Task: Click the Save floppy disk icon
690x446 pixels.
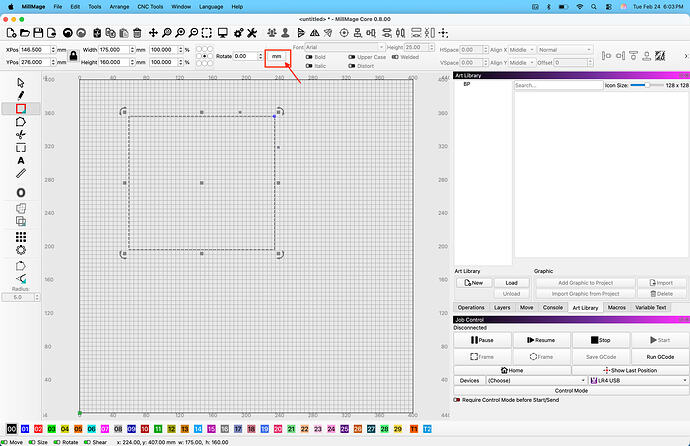Action: tap(38, 33)
